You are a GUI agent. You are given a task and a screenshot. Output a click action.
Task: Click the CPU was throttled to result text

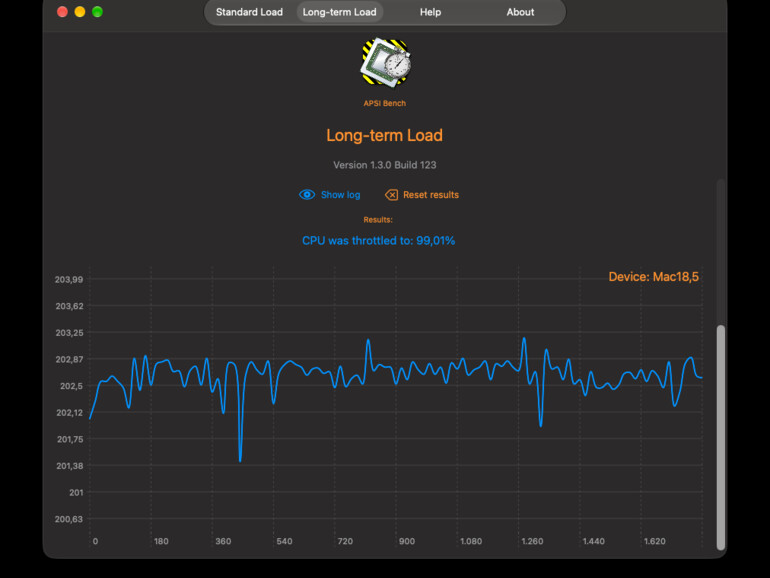(x=379, y=241)
